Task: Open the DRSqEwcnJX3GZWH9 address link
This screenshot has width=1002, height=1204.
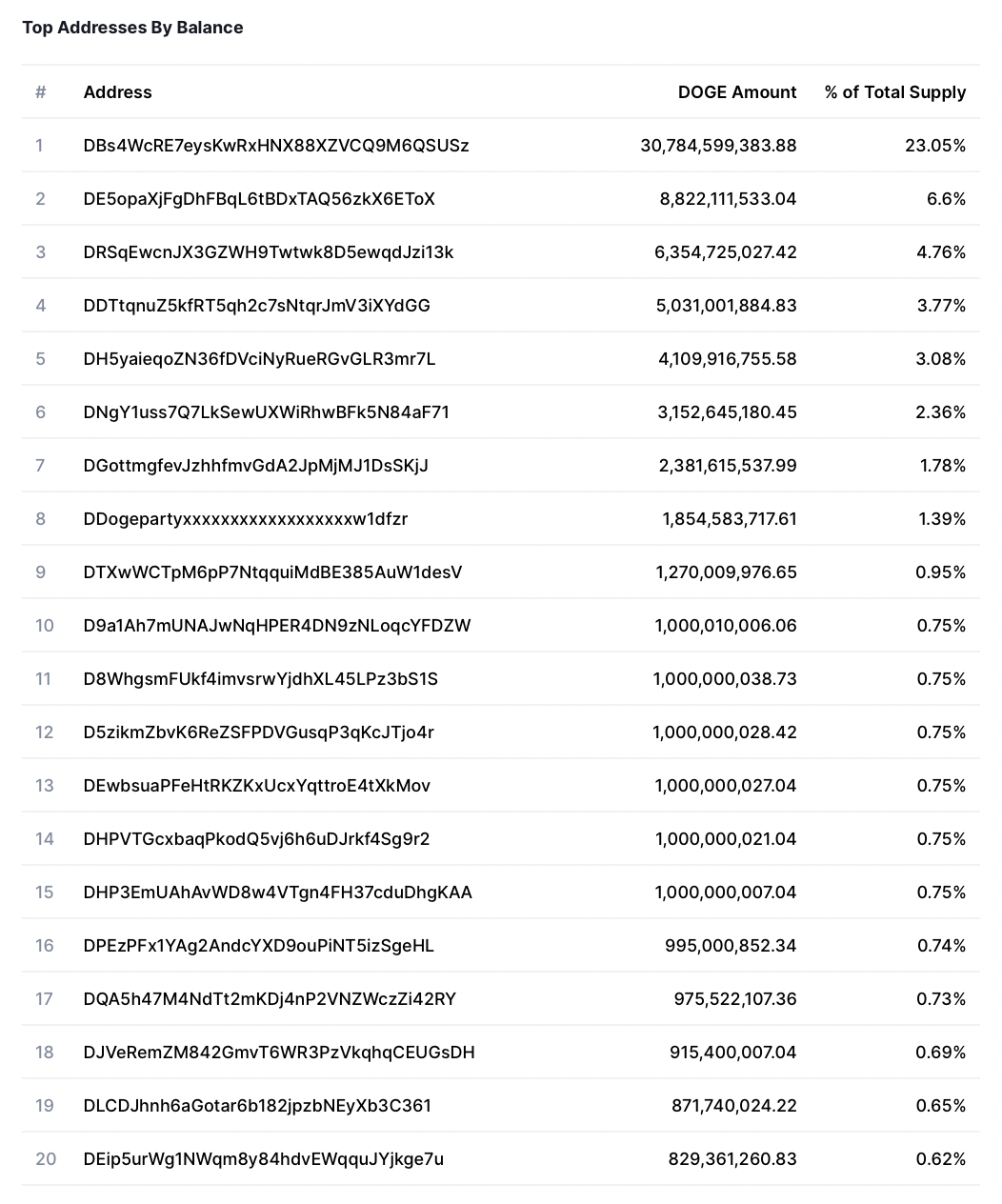Action: click(269, 252)
